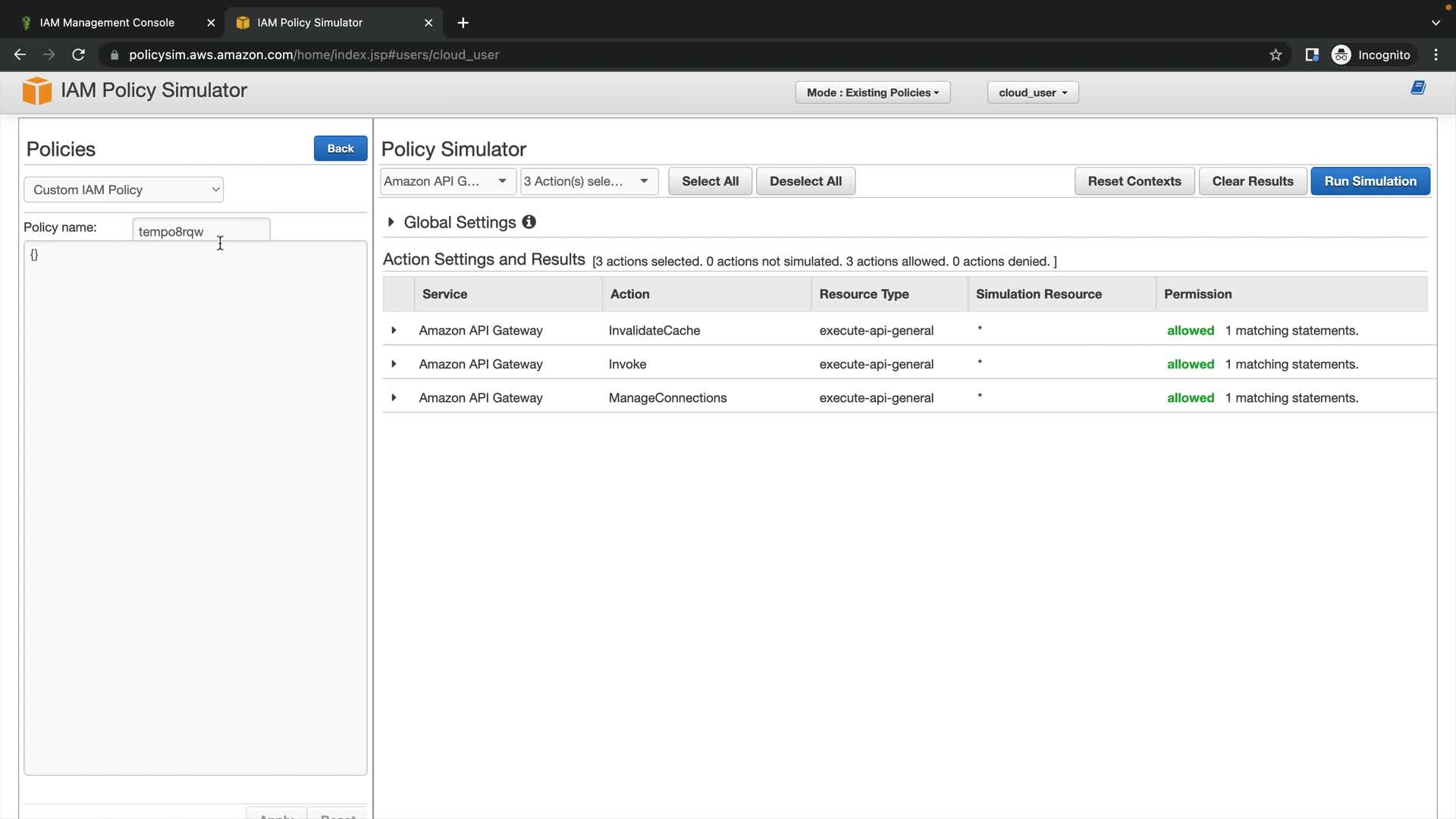1456x819 pixels.
Task: Open a new browser tab
Action: [x=463, y=23]
